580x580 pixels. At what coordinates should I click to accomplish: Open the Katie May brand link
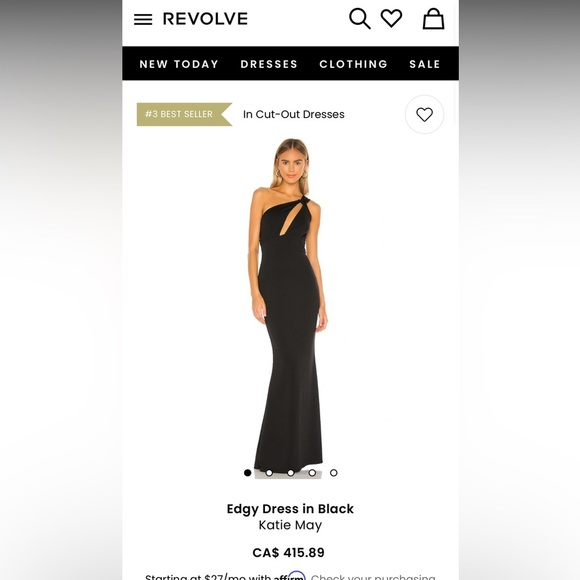[x=290, y=525]
